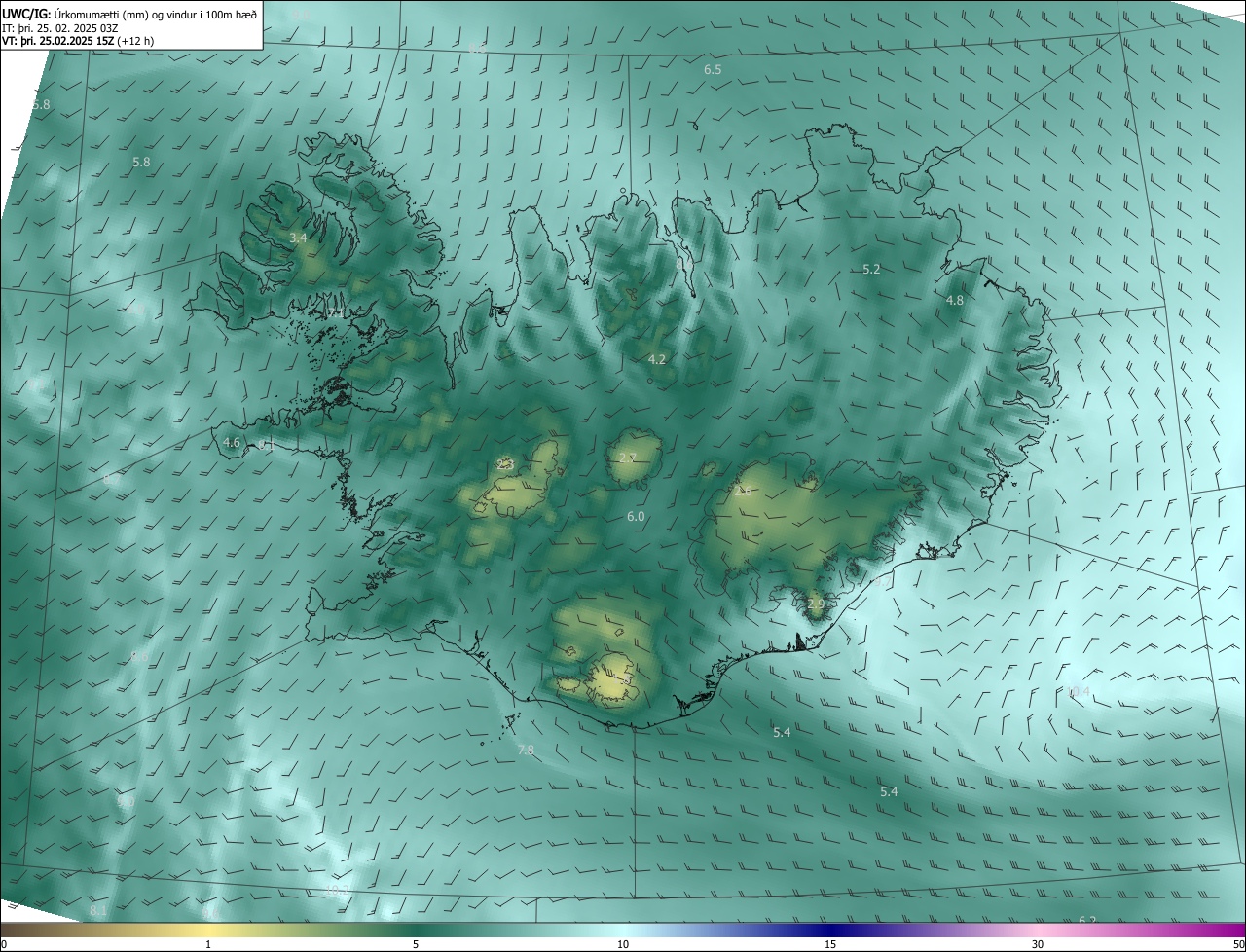Screen dimensions: 1246x952
Task: Select the 2.7 value on the central glacier
Action: coord(628,458)
